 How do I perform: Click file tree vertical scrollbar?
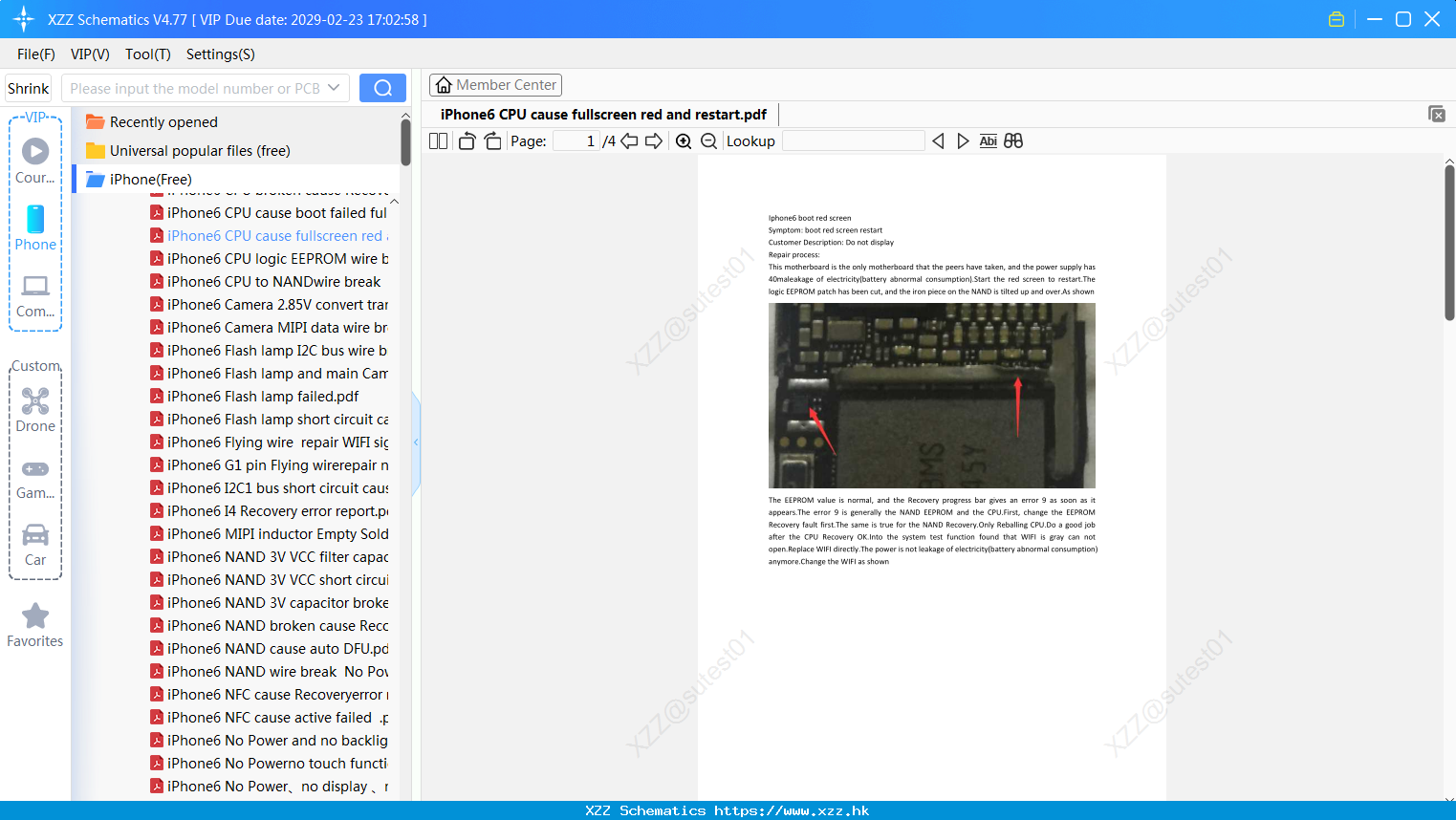coord(405,140)
